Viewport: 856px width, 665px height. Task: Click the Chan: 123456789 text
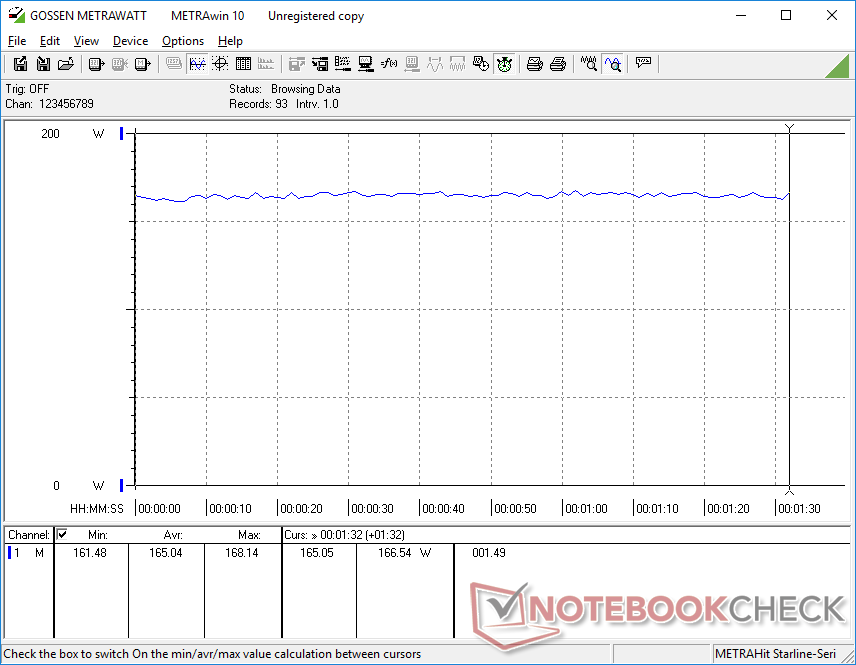(x=50, y=104)
